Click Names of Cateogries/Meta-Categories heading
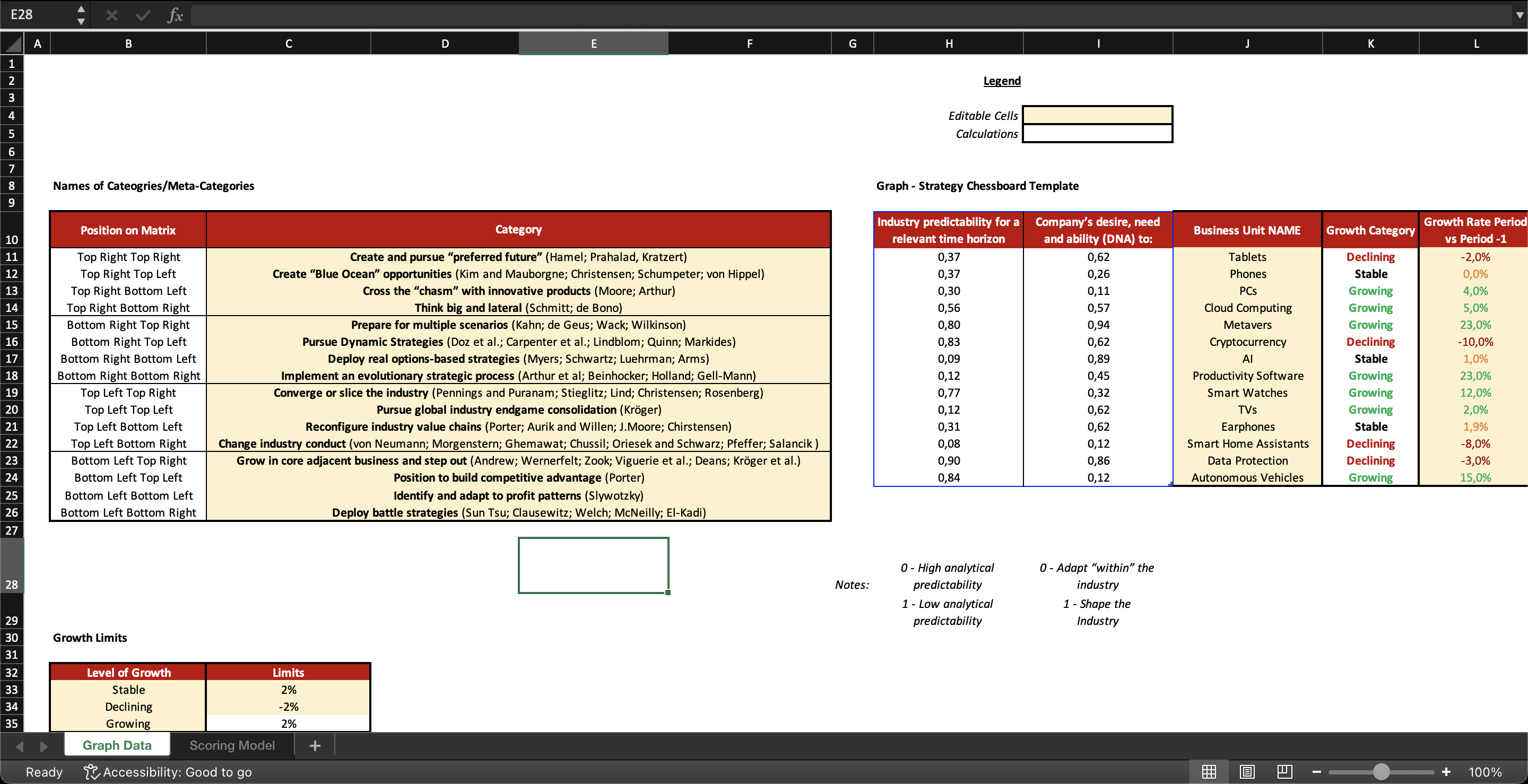This screenshot has height=784, width=1528. pos(154,186)
